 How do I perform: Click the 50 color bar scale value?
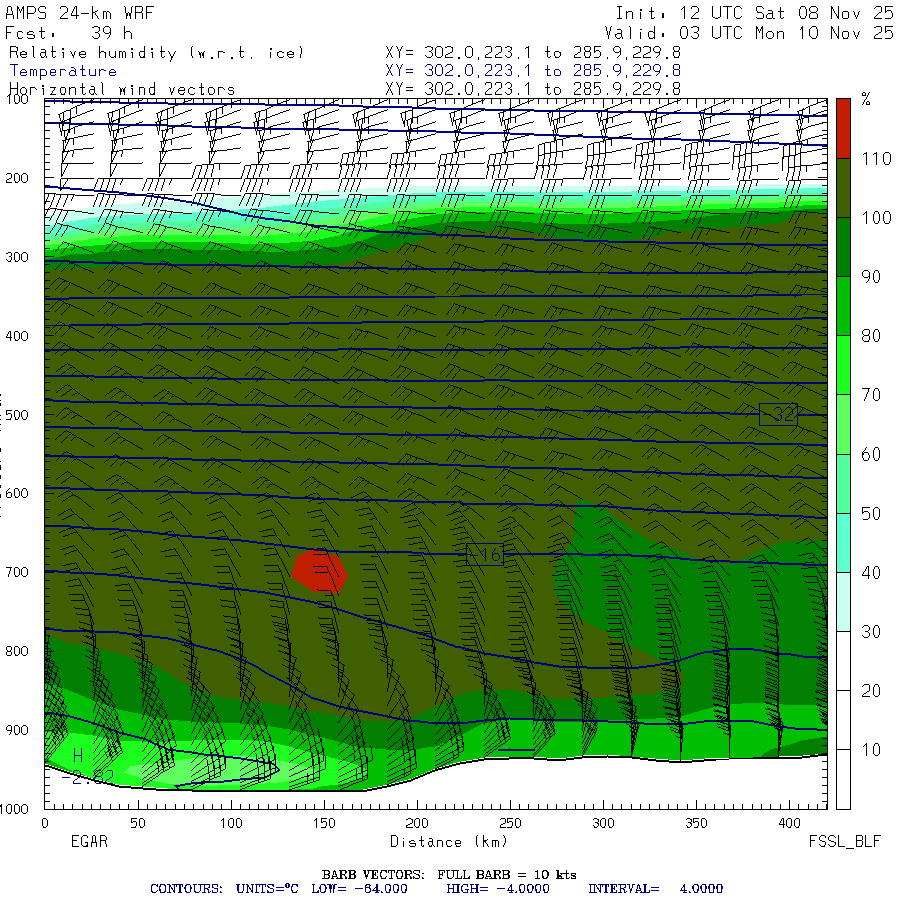point(871,514)
